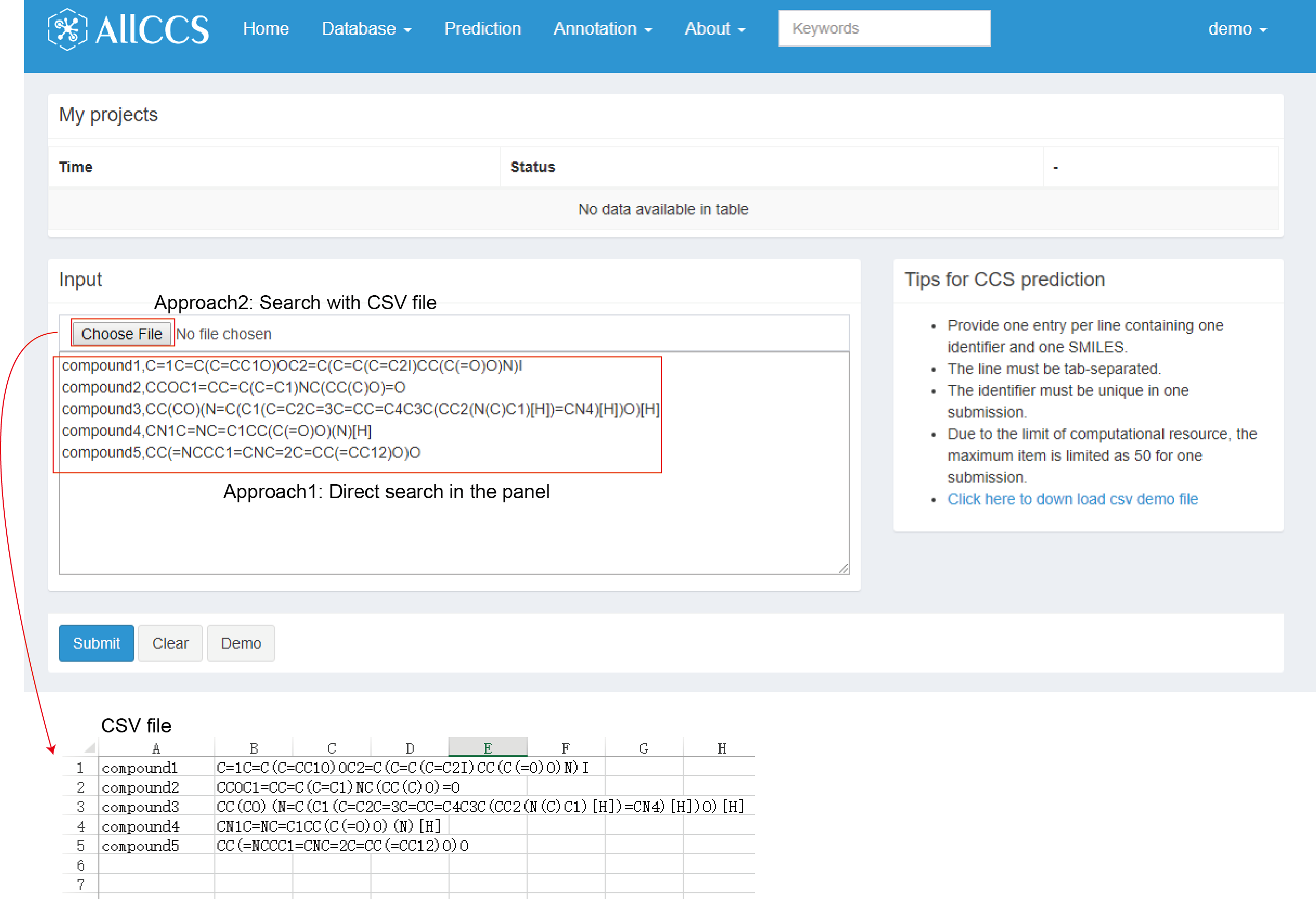Download the csv demo file link
This screenshot has height=899, width=1316.
tap(1072, 499)
